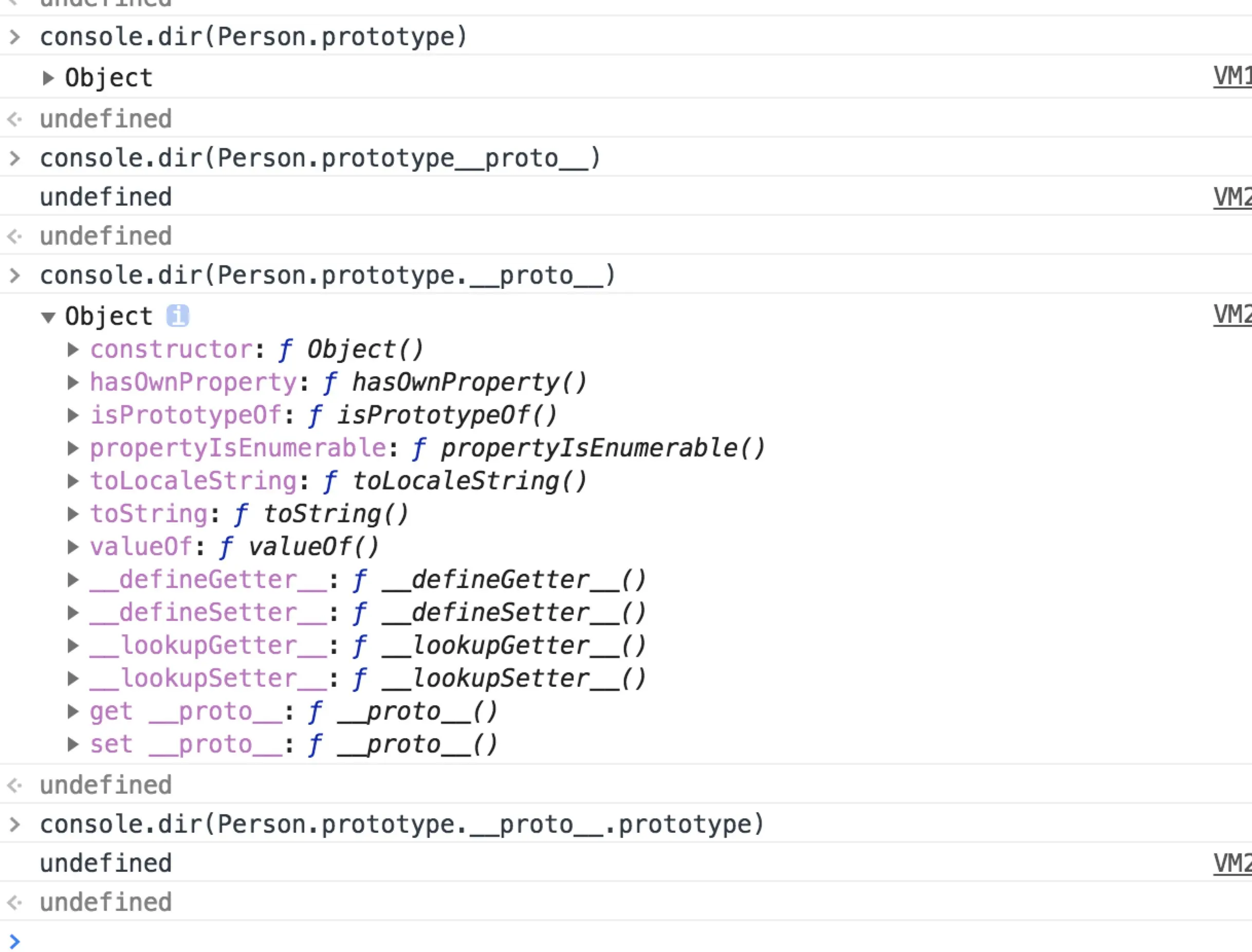Screen dimensions: 1252x952
Task: Expand the toString property arrow
Action: coord(72,514)
